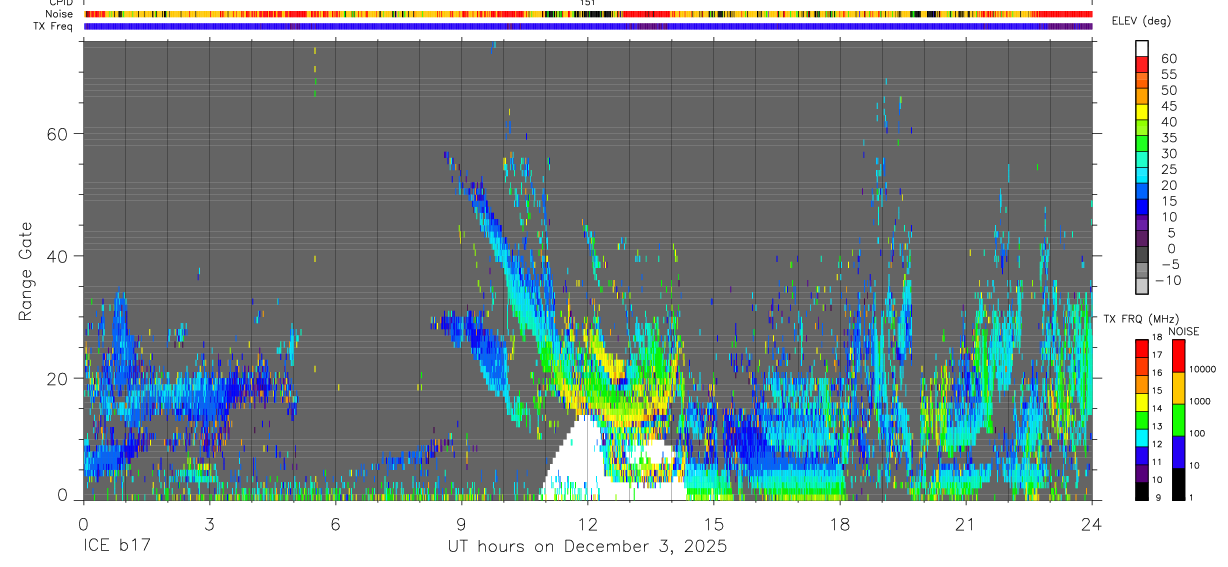Click the '1000' label on NOISE legend
This screenshot has height=567, width=1228.
[x=1199, y=401]
